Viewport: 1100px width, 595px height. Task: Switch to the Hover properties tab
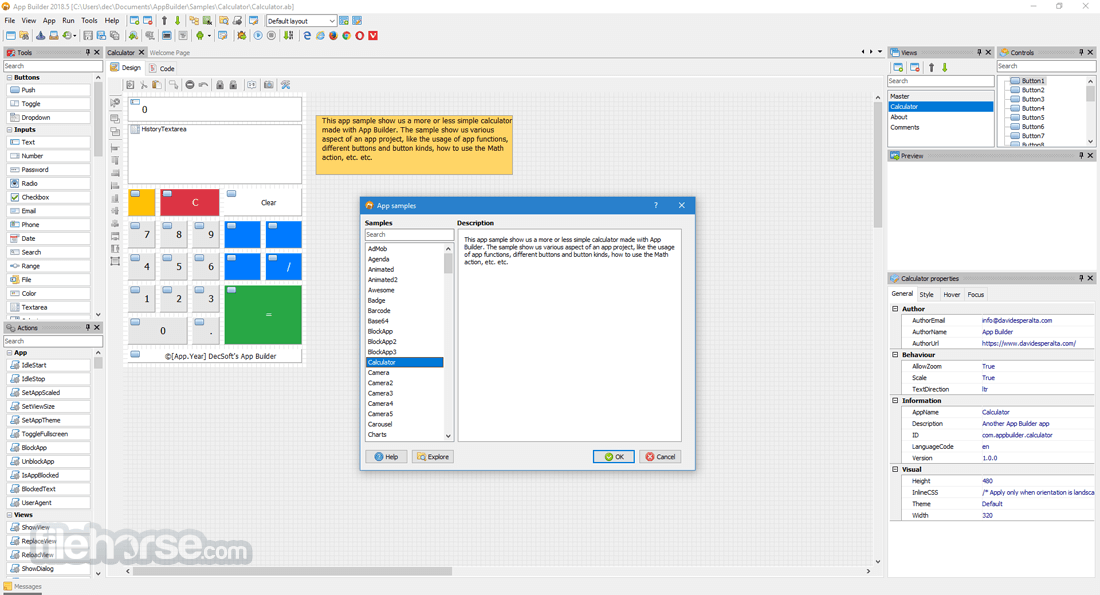(951, 295)
